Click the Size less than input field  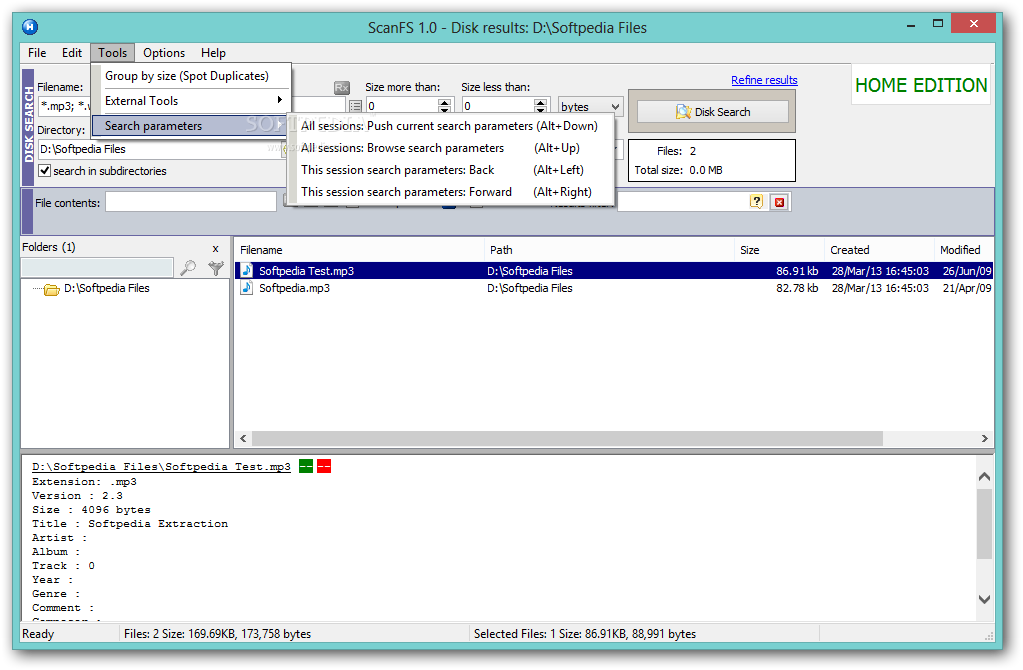point(497,106)
